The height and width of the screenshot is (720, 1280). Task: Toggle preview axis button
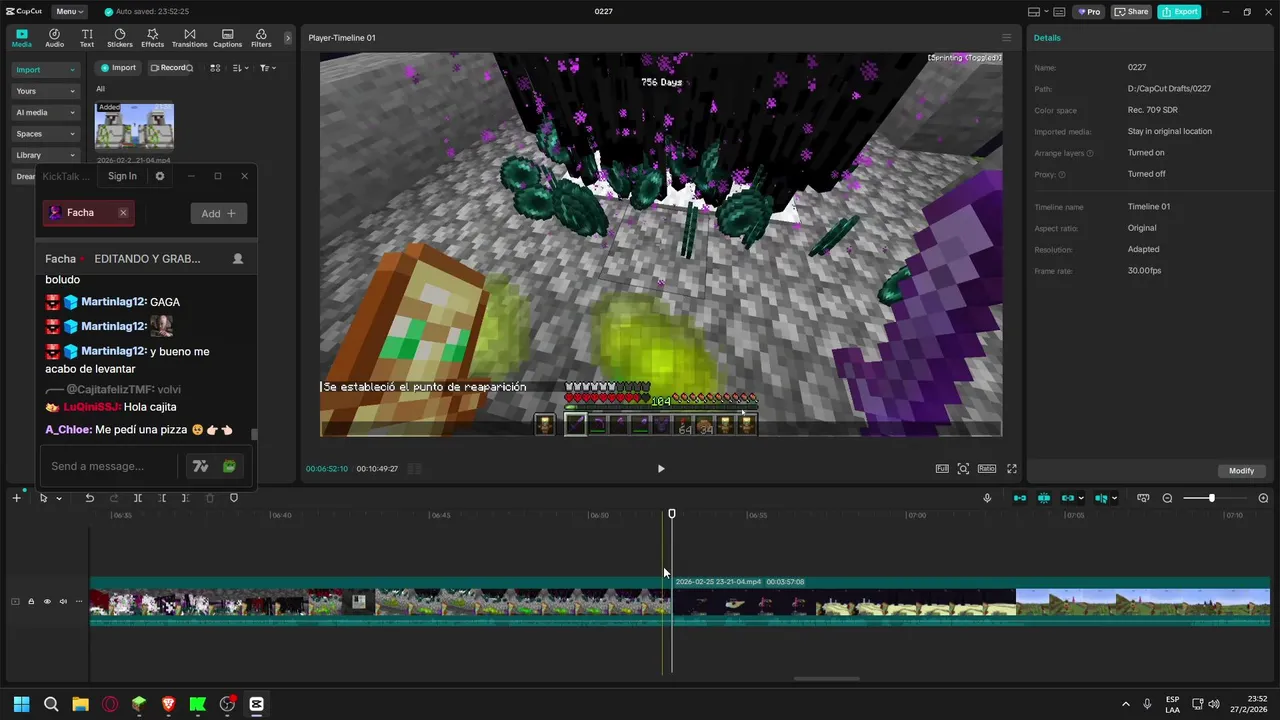tap(1101, 498)
